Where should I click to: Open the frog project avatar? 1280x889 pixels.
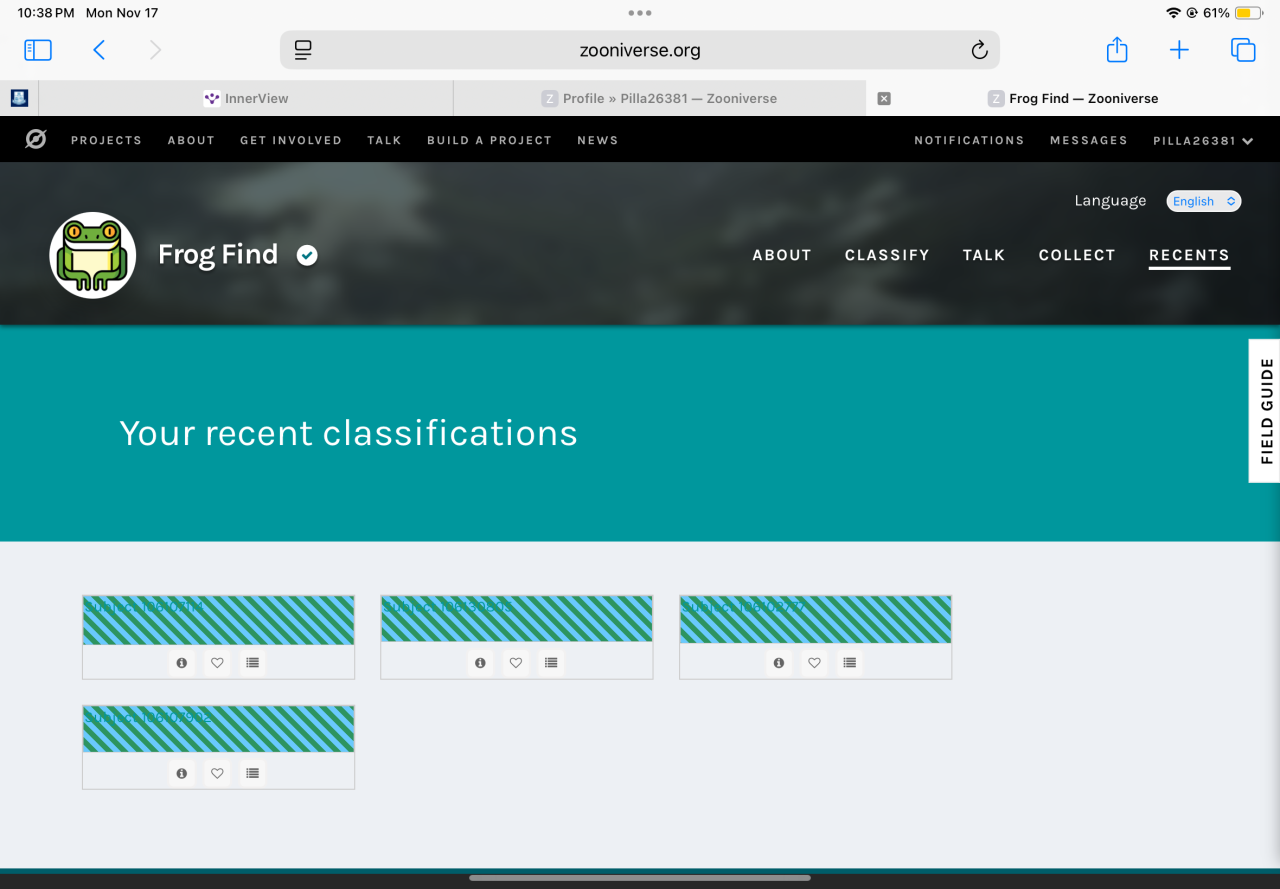(93, 255)
